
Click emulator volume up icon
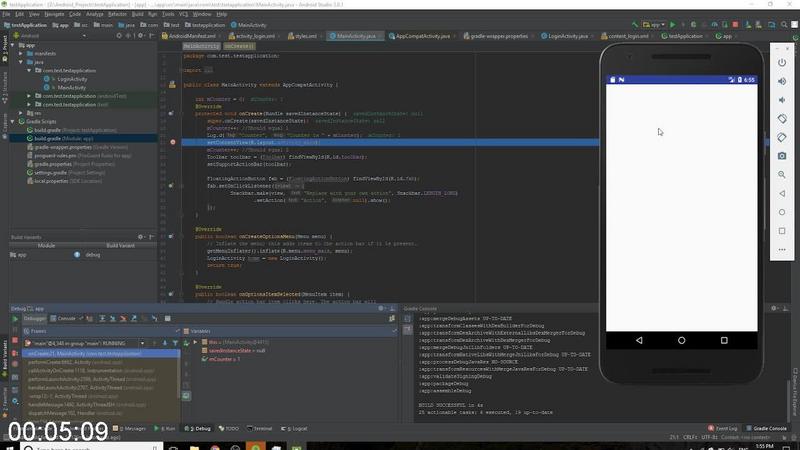782,81
